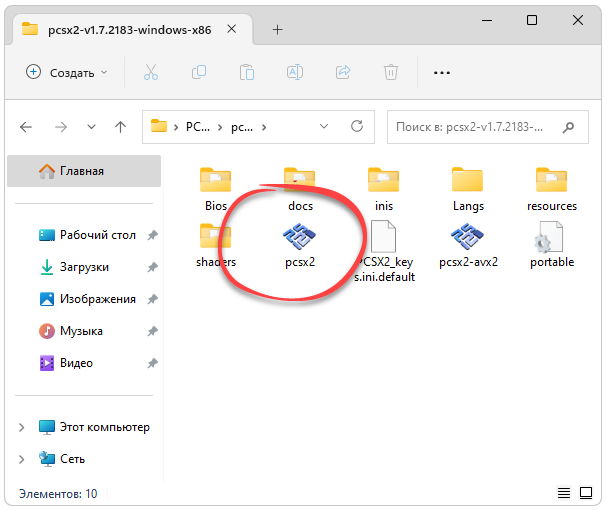This screenshot has width=607, height=510.
Task: Open the inis folder
Action: 384,189
